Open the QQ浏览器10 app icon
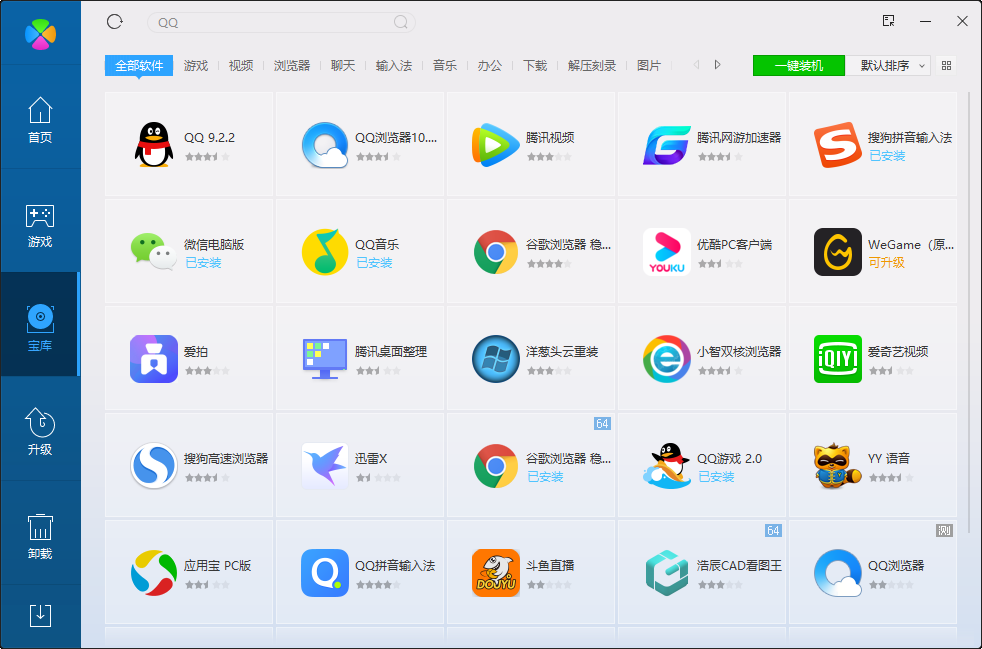 [x=324, y=145]
